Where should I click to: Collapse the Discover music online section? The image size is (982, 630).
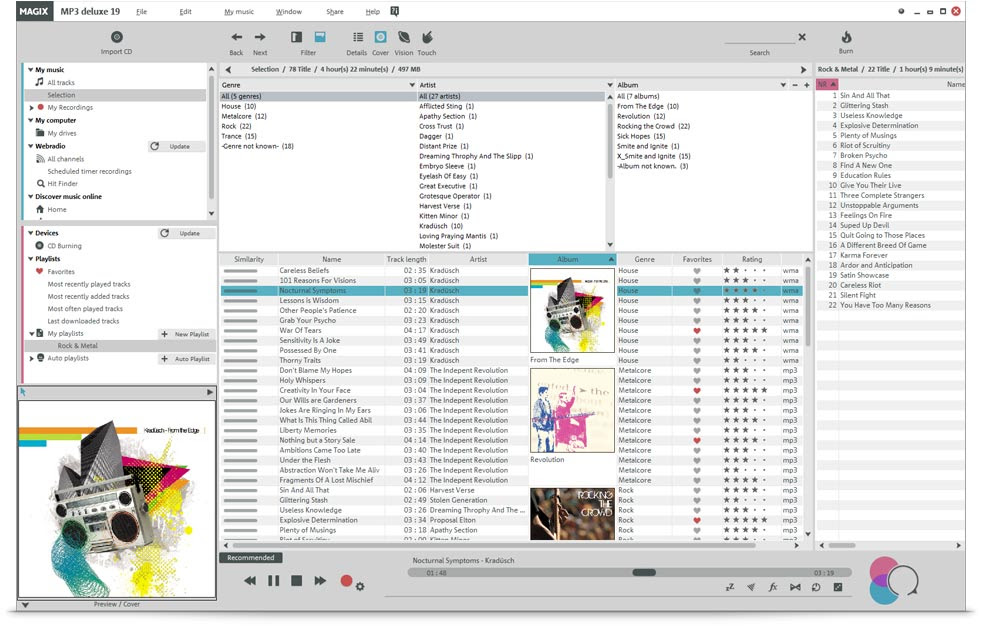(30, 197)
